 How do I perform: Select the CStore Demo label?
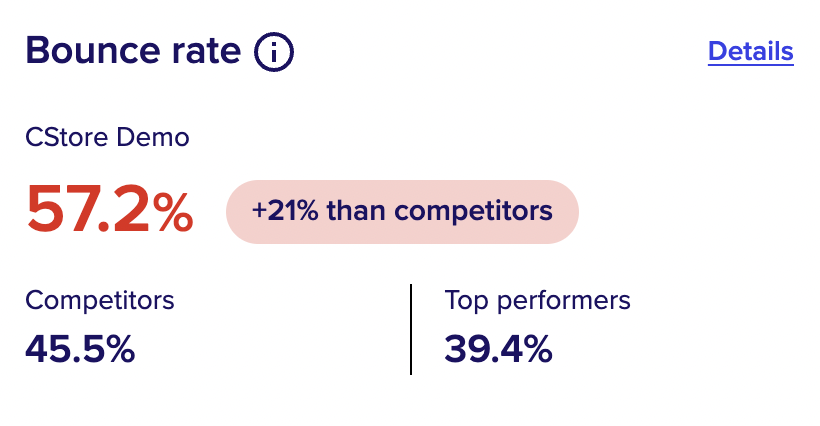[107, 137]
